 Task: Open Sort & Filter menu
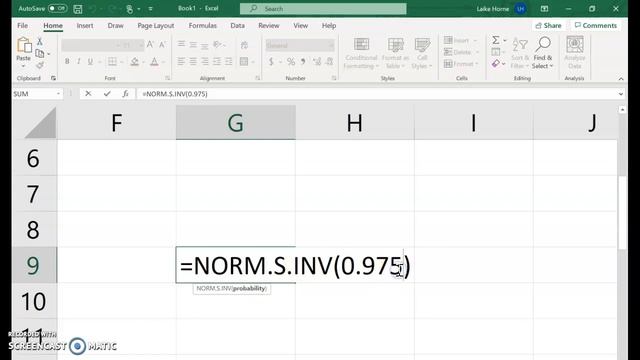click(x=520, y=53)
